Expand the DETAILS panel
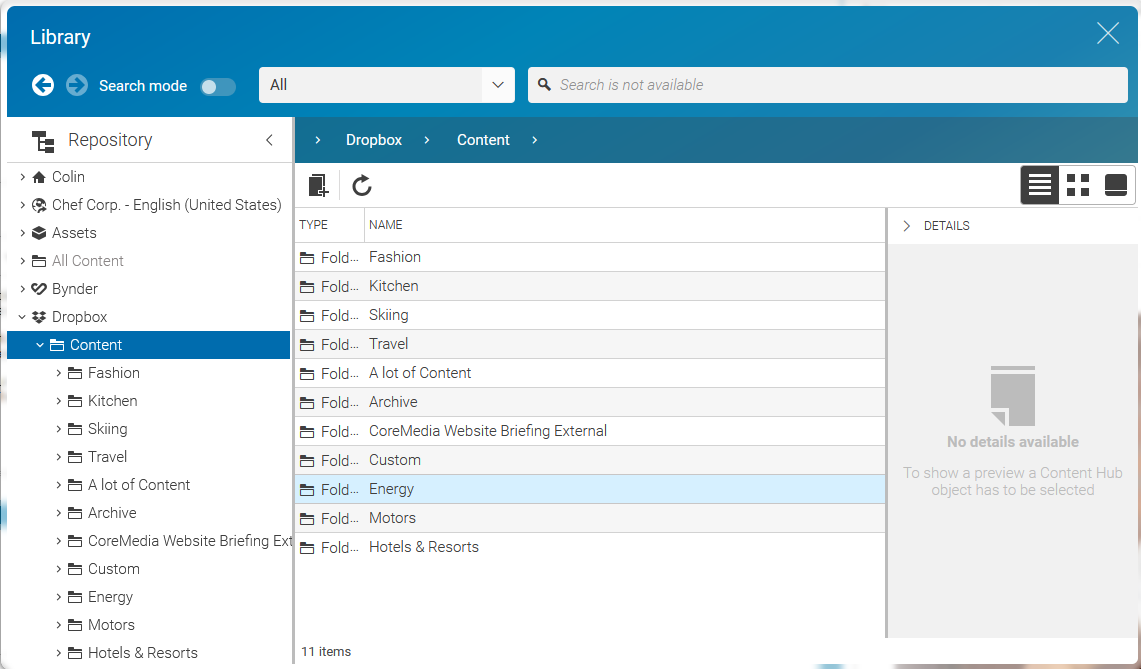This screenshot has width=1141, height=669. (907, 225)
